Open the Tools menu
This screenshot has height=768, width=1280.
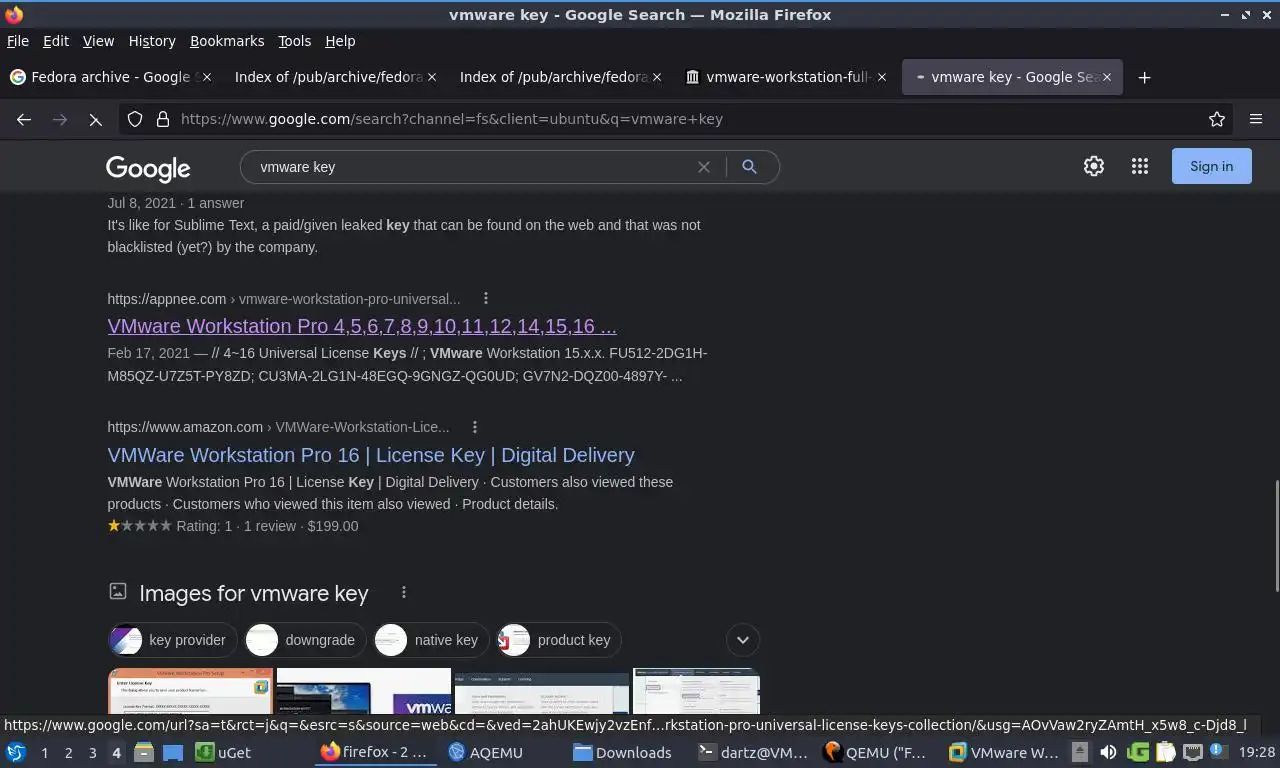(x=294, y=41)
